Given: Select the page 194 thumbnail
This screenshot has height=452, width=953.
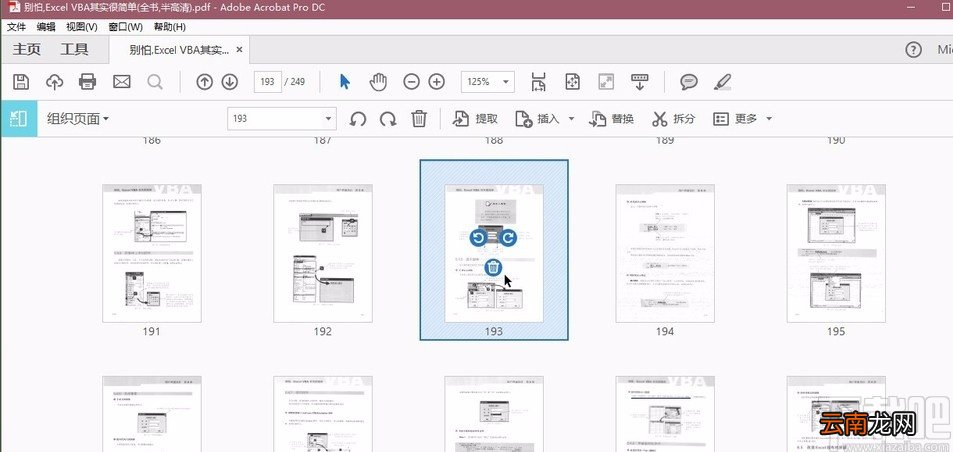Looking at the screenshot, I should tap(665, 253).
